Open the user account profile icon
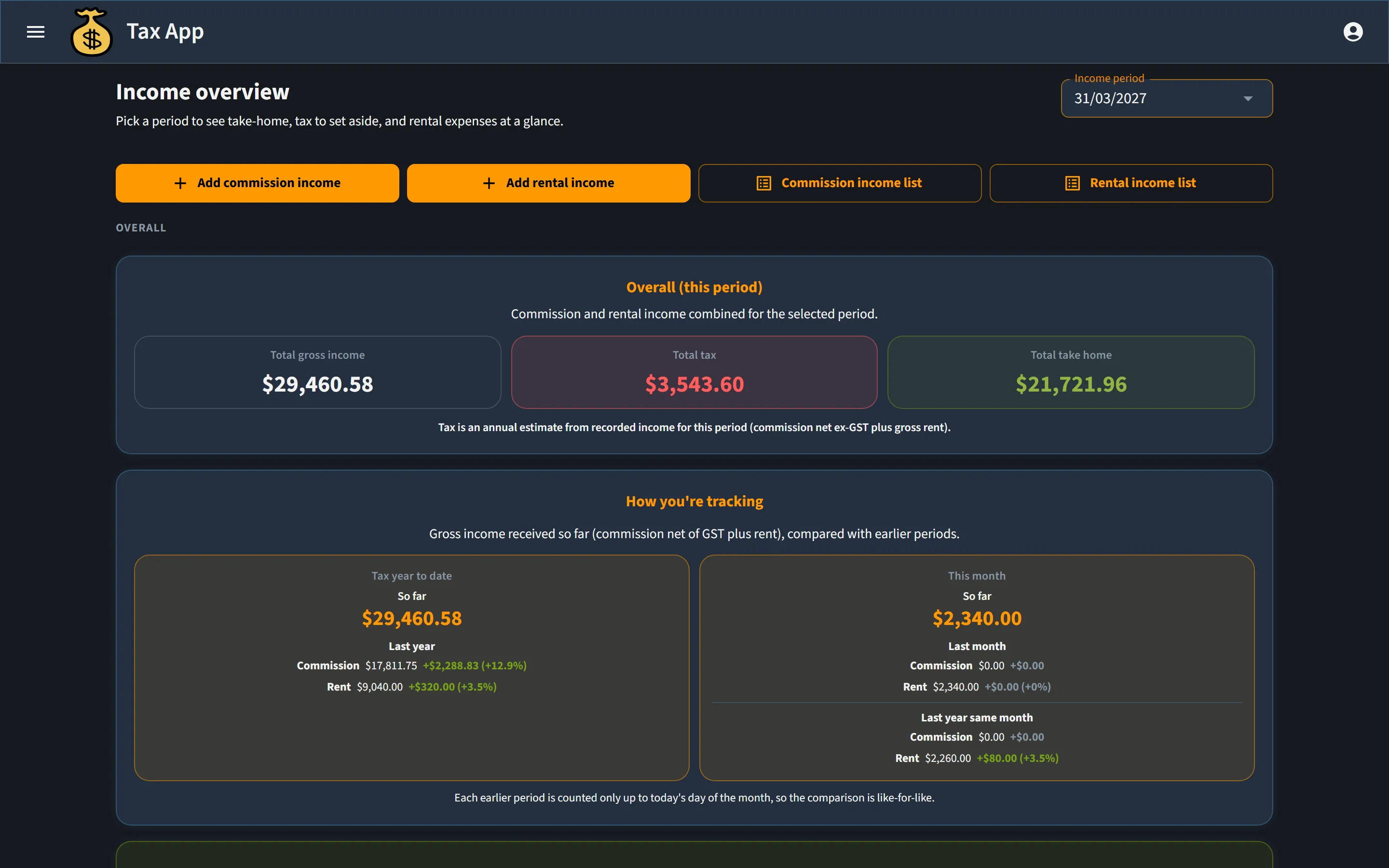Image resolution: width=1389 pixels, height=868 pixels. click(1353, 31)
